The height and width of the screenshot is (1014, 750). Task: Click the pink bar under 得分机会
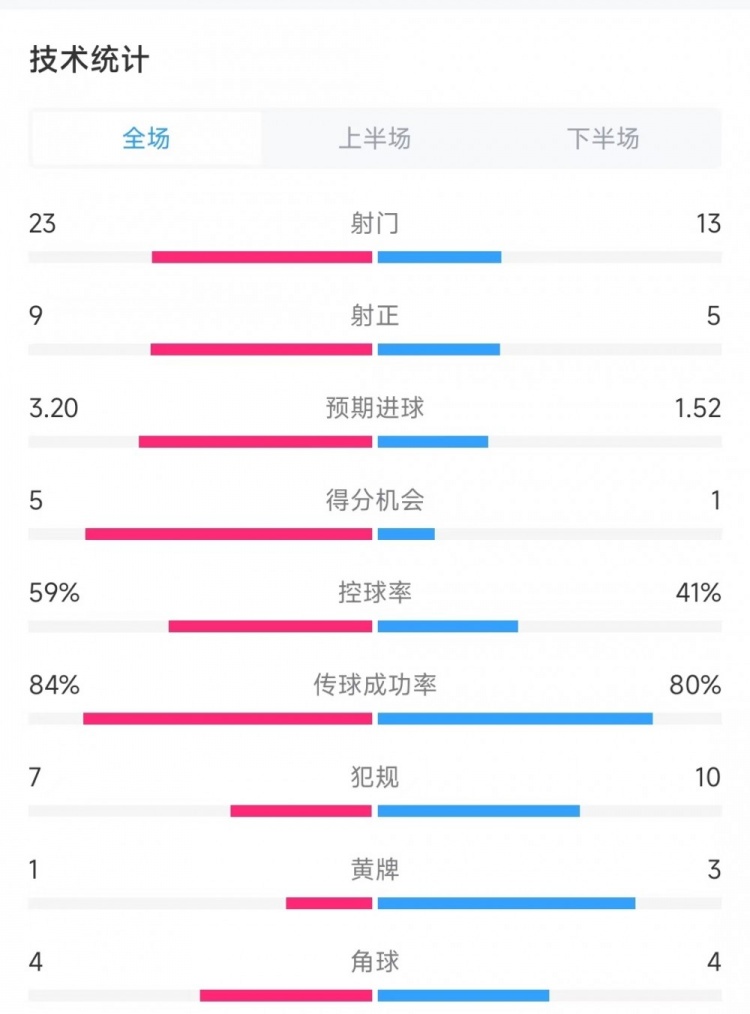pyautogui.click(x=229, y=534)
